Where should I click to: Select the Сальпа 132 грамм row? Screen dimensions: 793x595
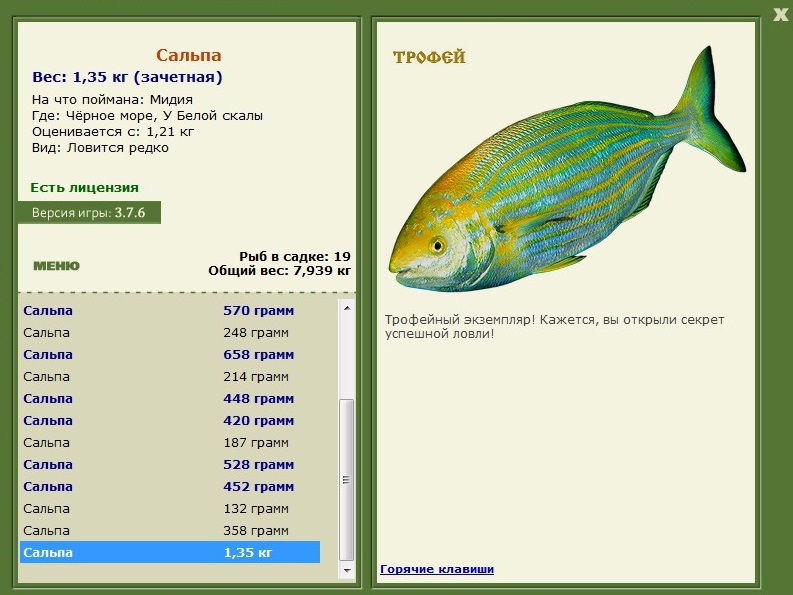170,509
